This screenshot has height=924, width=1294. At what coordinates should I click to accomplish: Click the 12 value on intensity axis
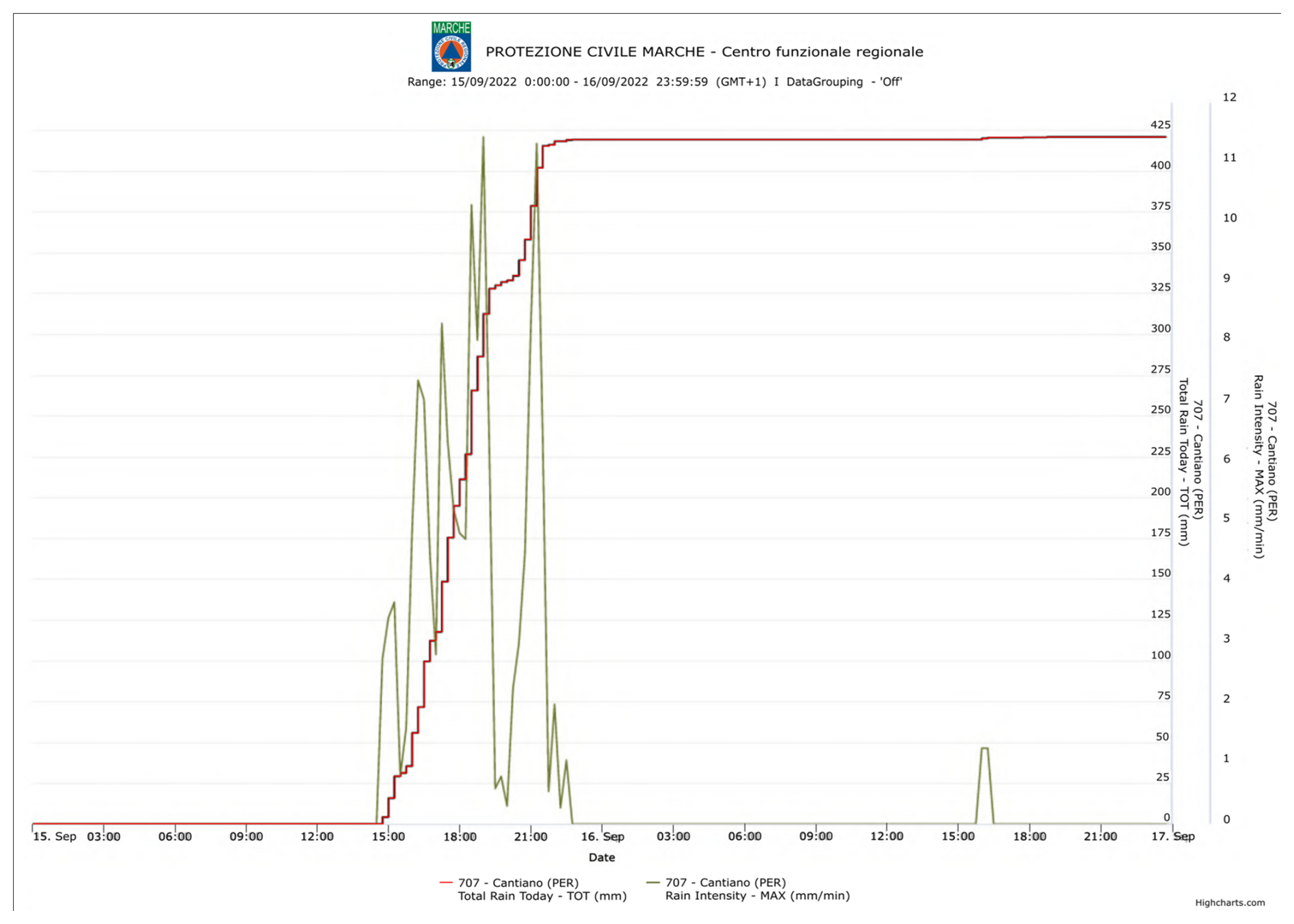click(1229, 97)
